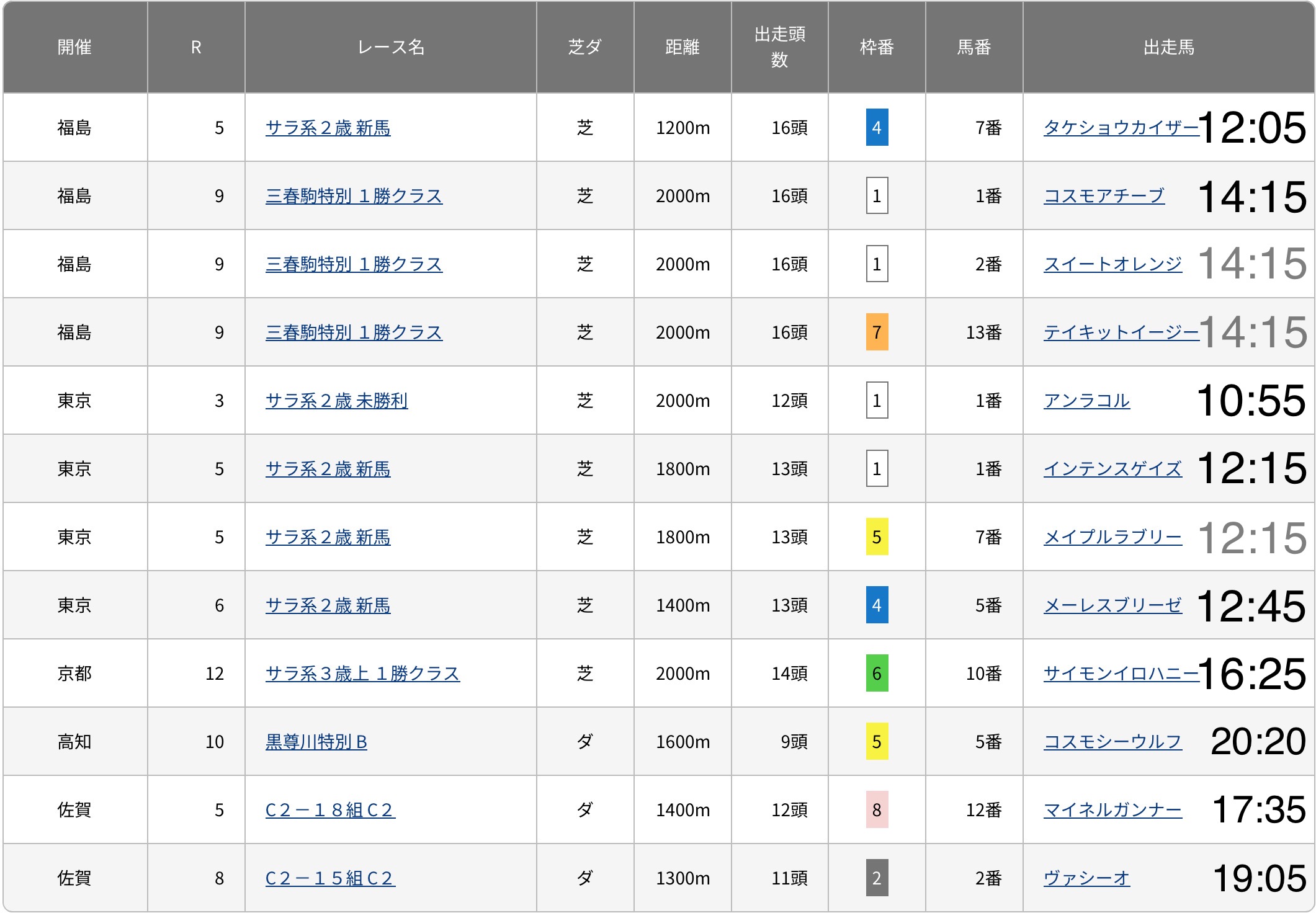Open the メイプルラブリー horse link

point(1112,537)
